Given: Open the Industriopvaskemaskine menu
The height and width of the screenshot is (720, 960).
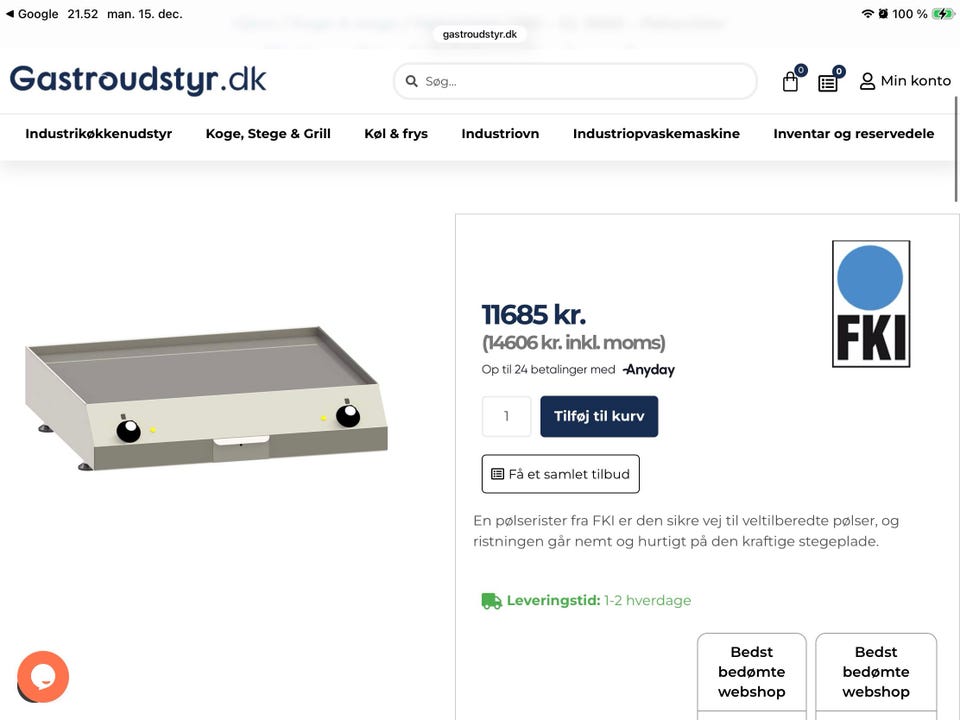Looking at the screenshot, I should tap(656, 133).
